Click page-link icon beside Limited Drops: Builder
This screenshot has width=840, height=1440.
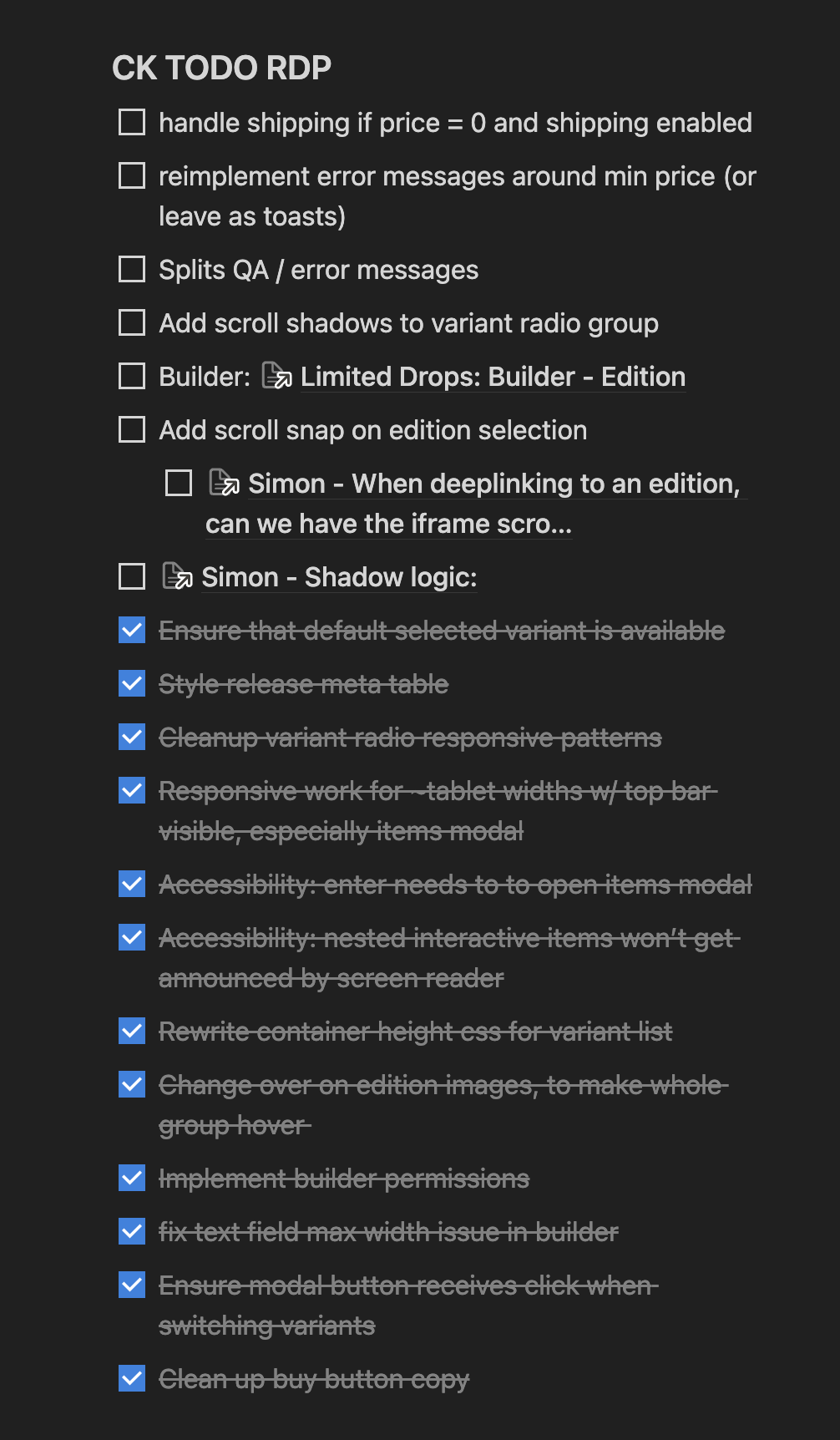276,377
